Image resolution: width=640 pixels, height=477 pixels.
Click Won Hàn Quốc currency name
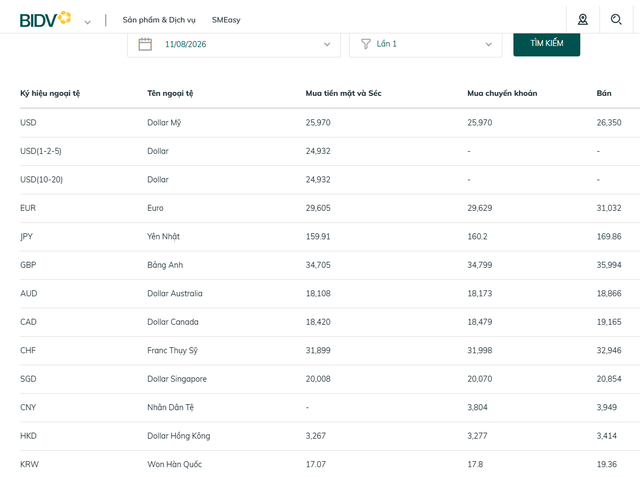[x=174, y=464]
